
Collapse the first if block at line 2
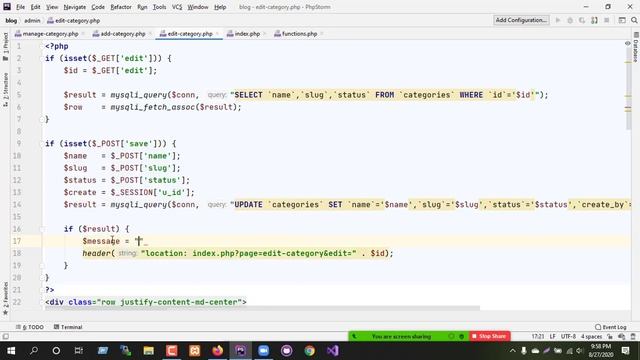(42, 58)
